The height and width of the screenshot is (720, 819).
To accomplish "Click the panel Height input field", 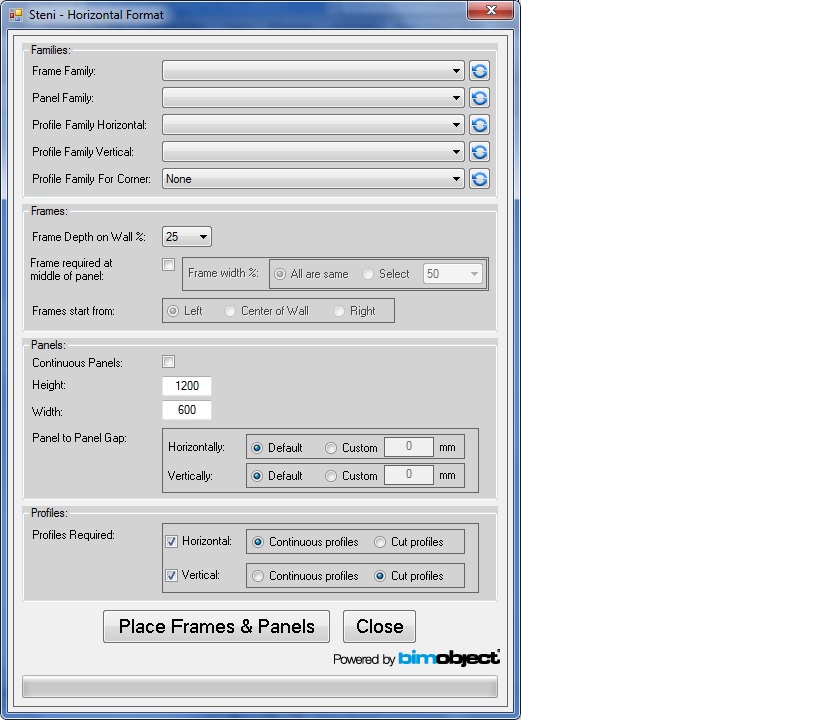I will coord(186,385).
